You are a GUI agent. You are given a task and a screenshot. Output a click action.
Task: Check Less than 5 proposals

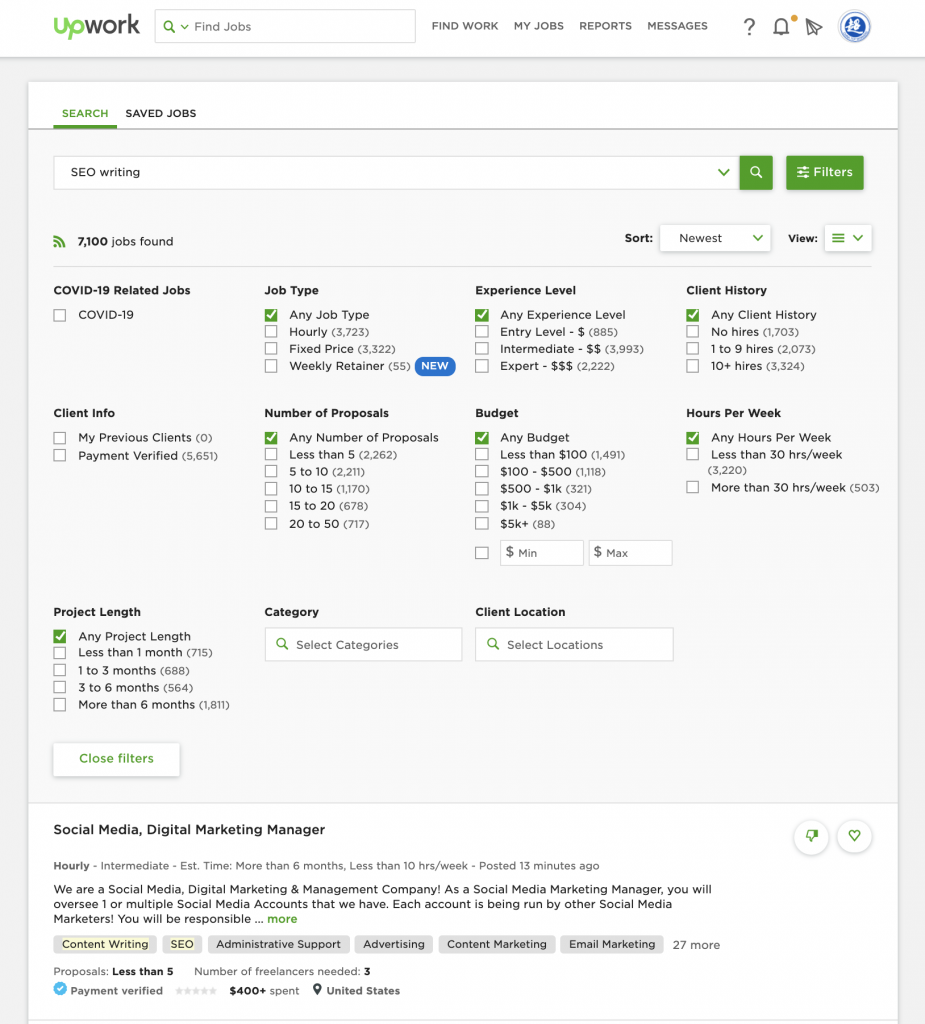point(271,455)
